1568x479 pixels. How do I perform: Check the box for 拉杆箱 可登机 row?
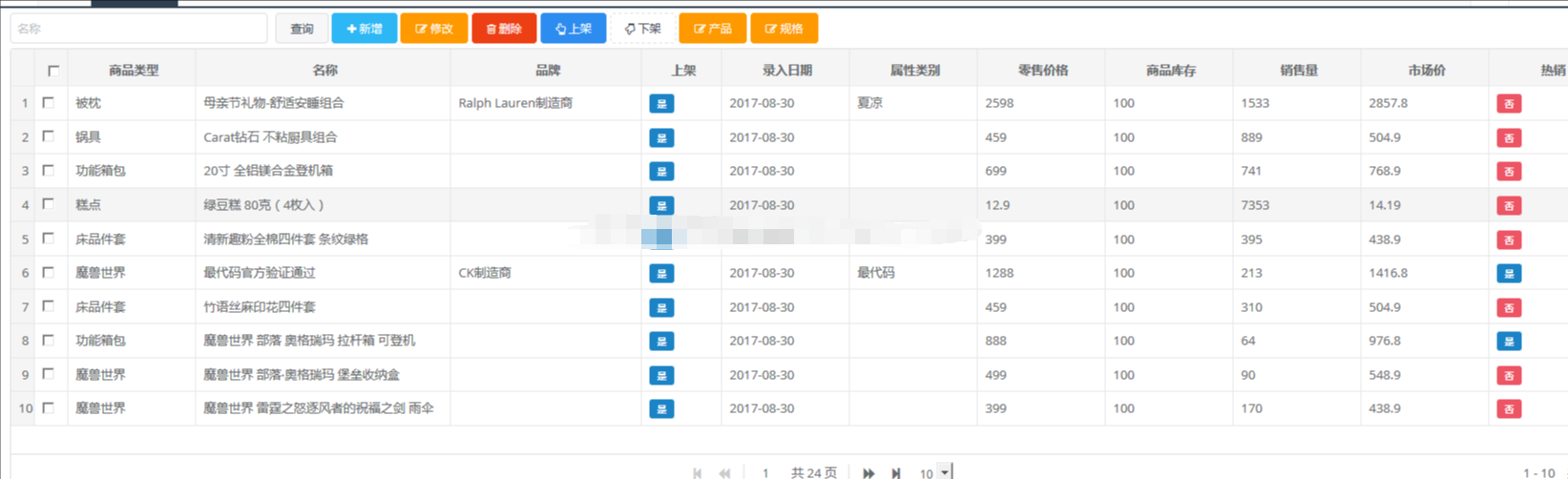click(x=49, y=340)
